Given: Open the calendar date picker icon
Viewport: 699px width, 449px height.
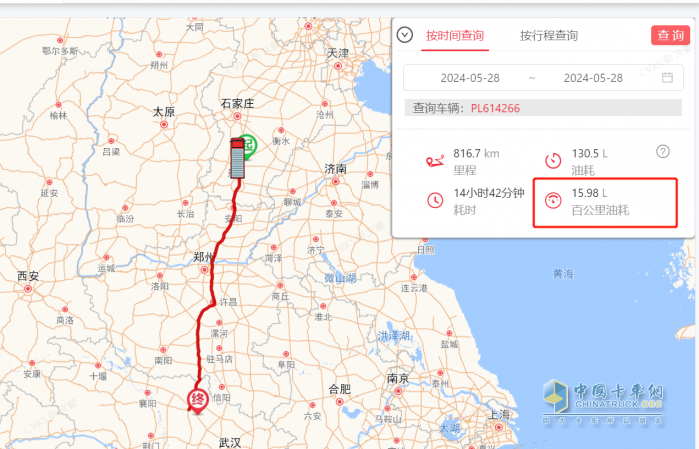Looking at the screenshot, I should pos(667,78).
